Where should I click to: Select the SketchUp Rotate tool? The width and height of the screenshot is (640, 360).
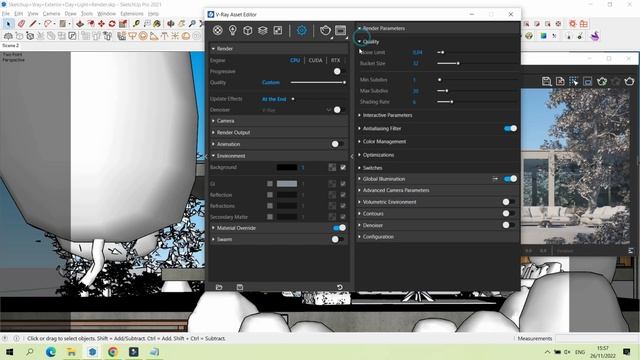tap(112, 24)
